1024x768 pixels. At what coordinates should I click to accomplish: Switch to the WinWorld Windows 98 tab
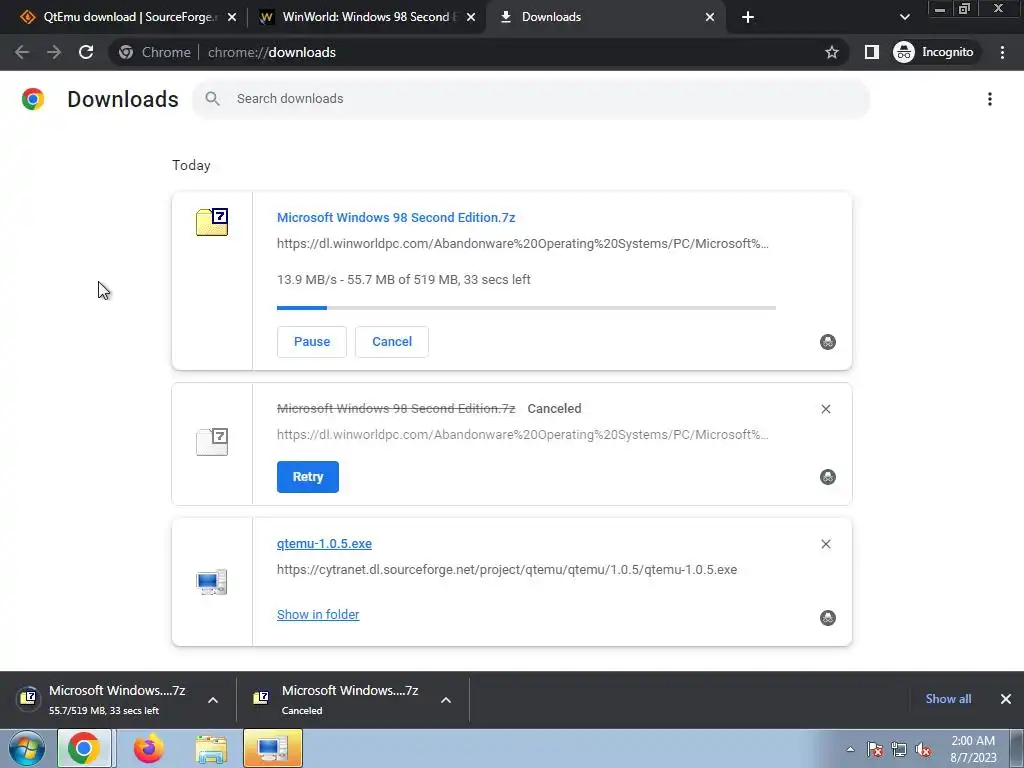click(359, 17)
